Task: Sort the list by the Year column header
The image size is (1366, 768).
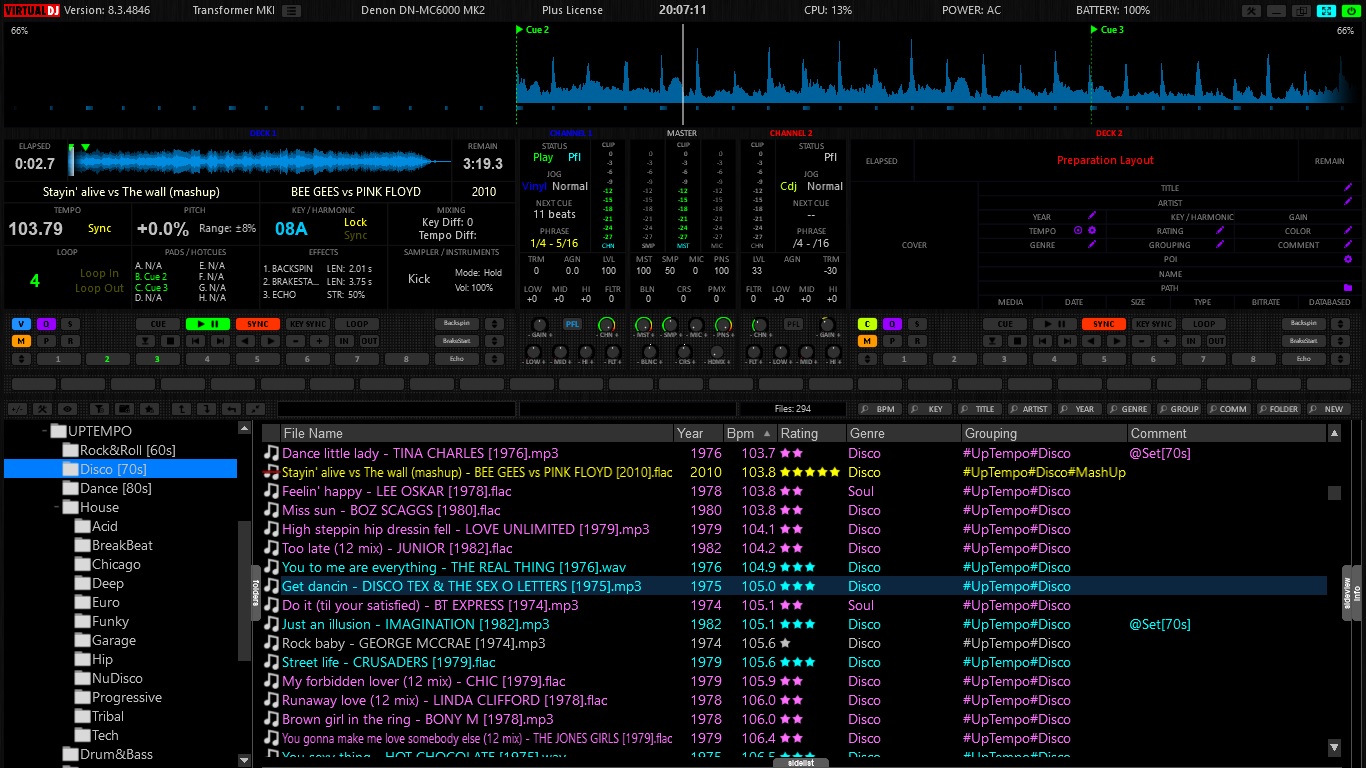Action: pyautogui.click(x=690, y=433)
